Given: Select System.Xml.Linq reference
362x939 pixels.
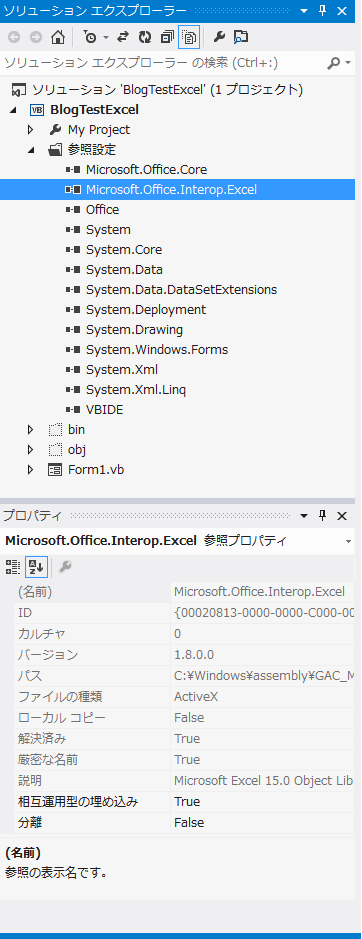Looking at the screenshot, I should [136, 390].
